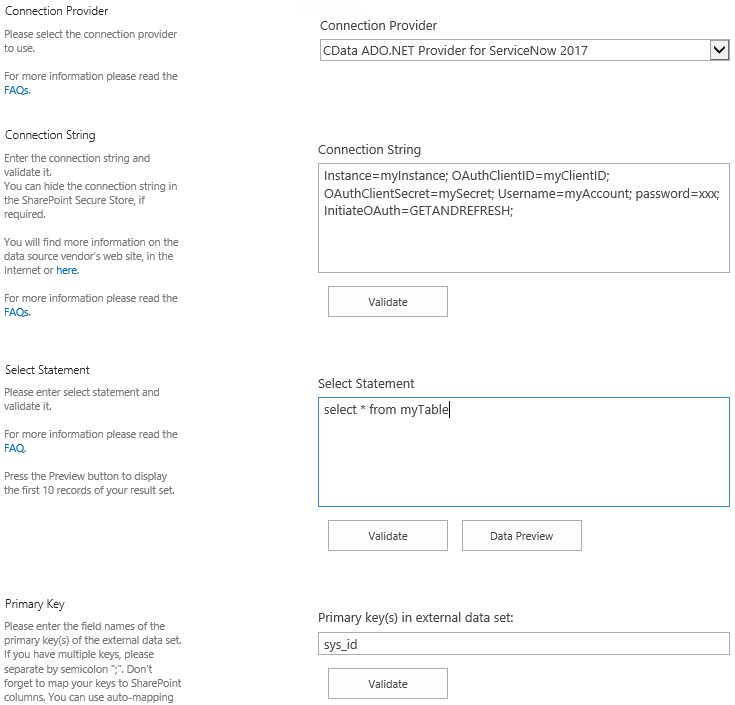The image size is (735, 705).
Task: Click the Primary Key section heading
Action: point(35,604)
